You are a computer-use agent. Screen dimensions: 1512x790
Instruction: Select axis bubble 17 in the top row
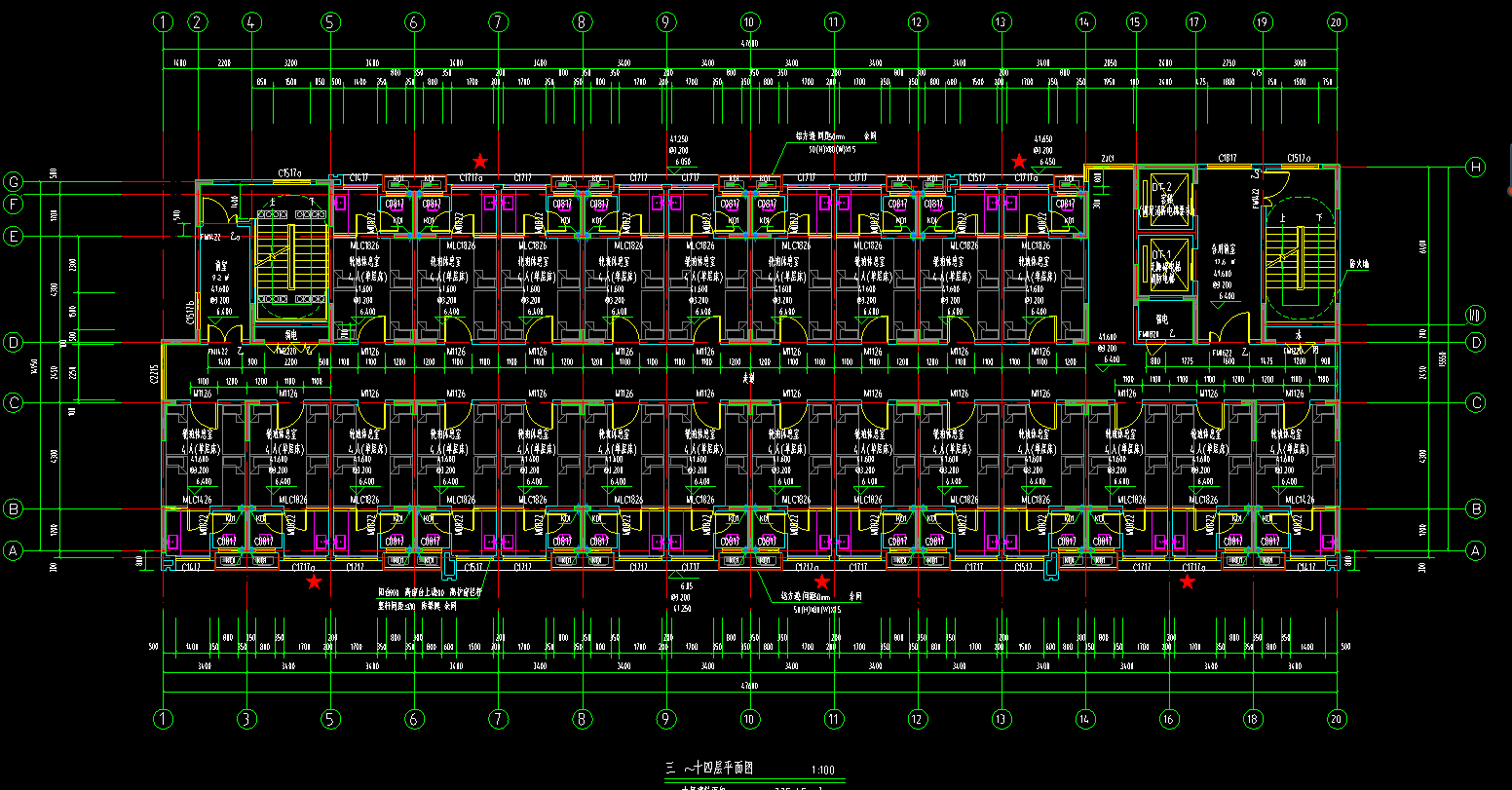tap(1195, 21)
